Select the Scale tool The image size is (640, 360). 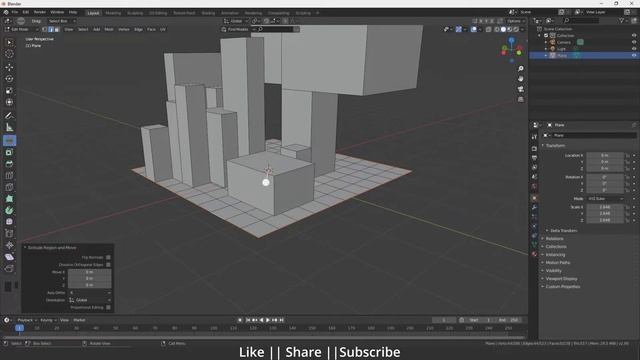[x=9, y=91]
